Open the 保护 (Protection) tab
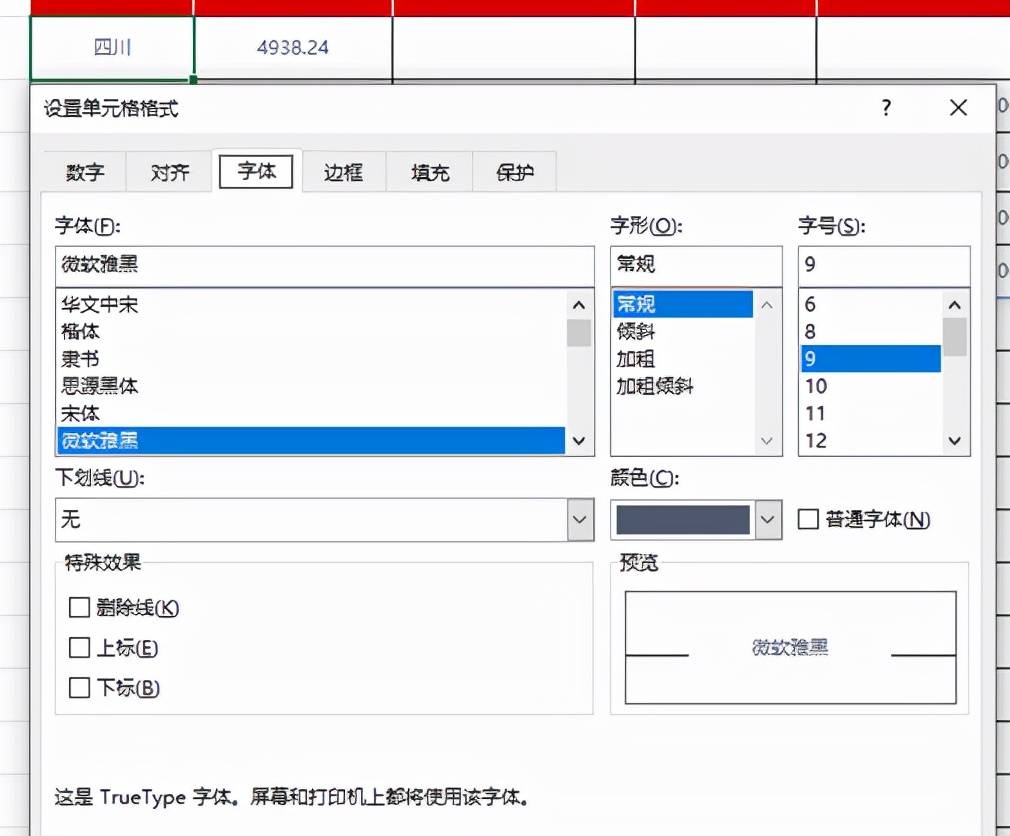This screenshot has height=836, width=1010. coord(515,172)
